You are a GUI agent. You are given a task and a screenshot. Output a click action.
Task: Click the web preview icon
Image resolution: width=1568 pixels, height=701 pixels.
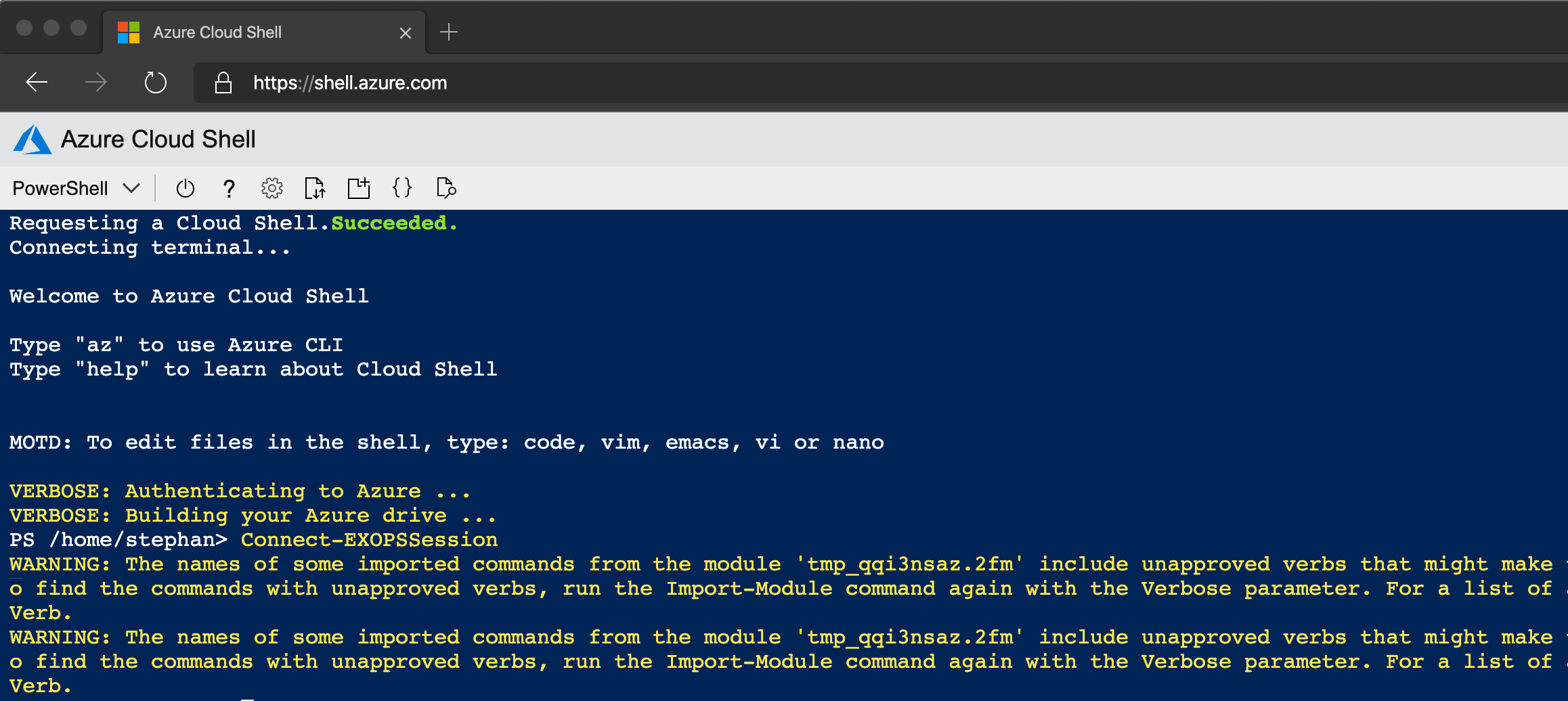coord(446,188)
